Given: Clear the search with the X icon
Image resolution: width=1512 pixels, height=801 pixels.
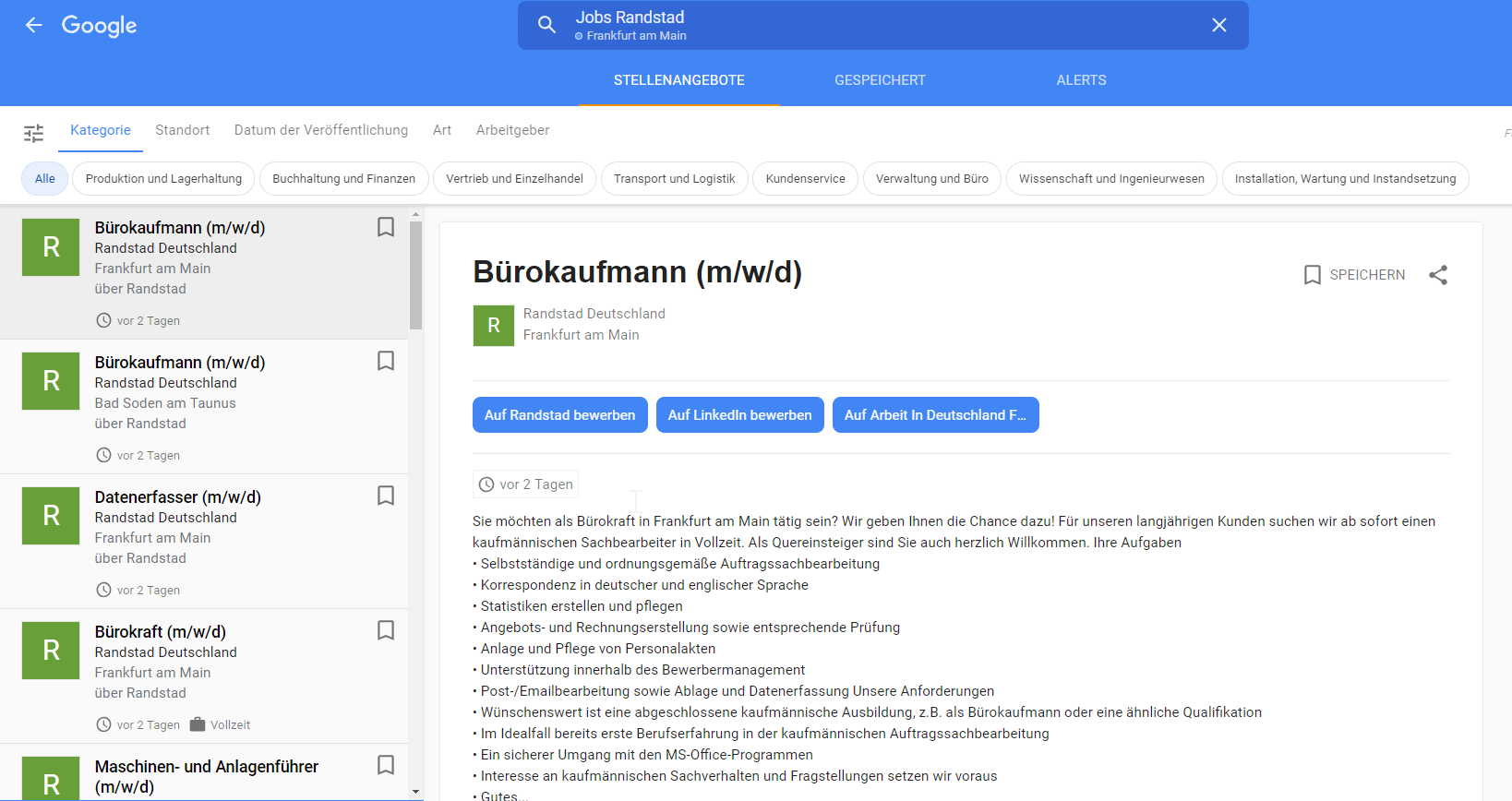Looking at the screenshot, I should pos(1219,25).
